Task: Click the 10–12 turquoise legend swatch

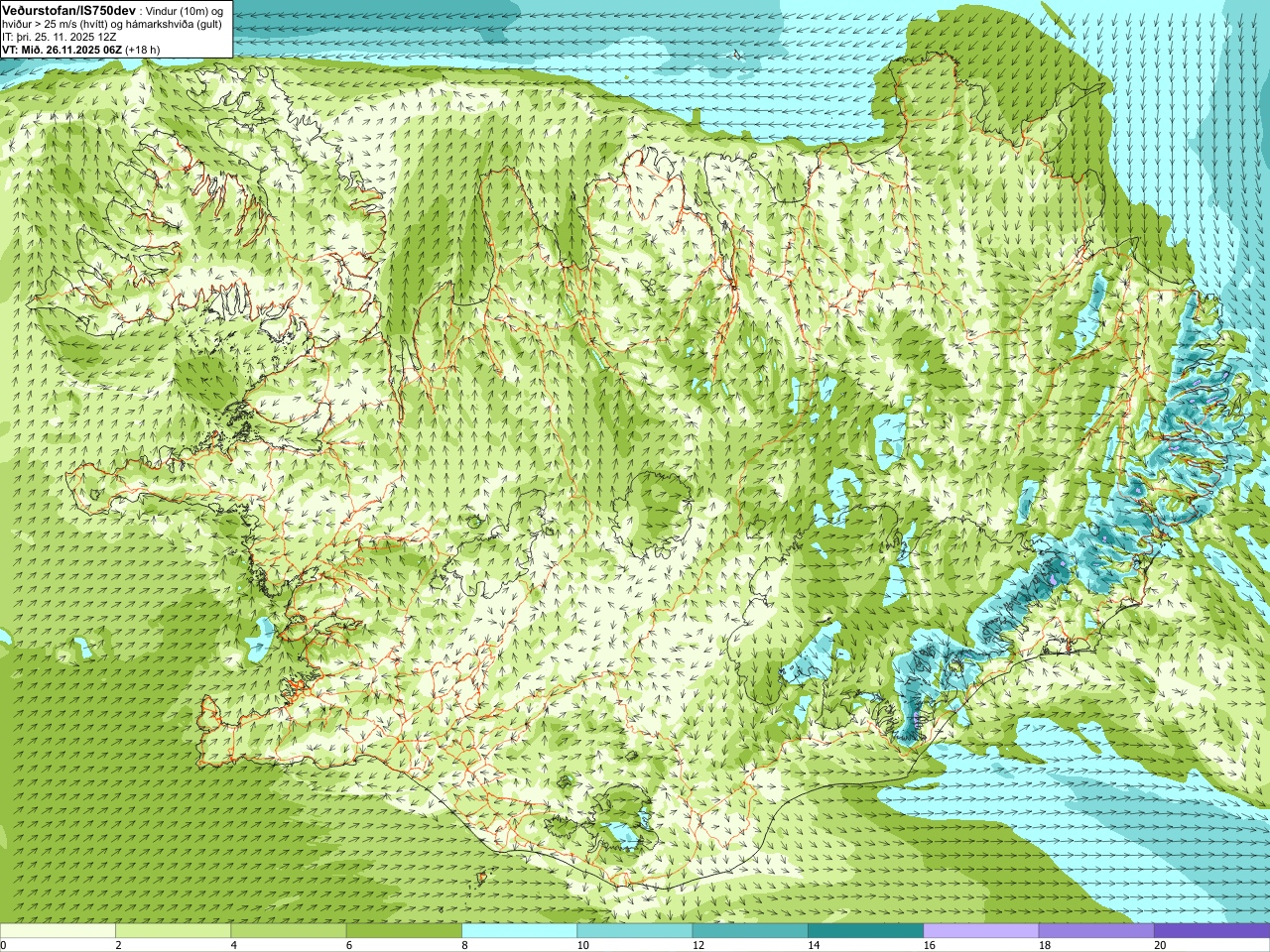Action: pyautogui.click(x=635, y=931)
